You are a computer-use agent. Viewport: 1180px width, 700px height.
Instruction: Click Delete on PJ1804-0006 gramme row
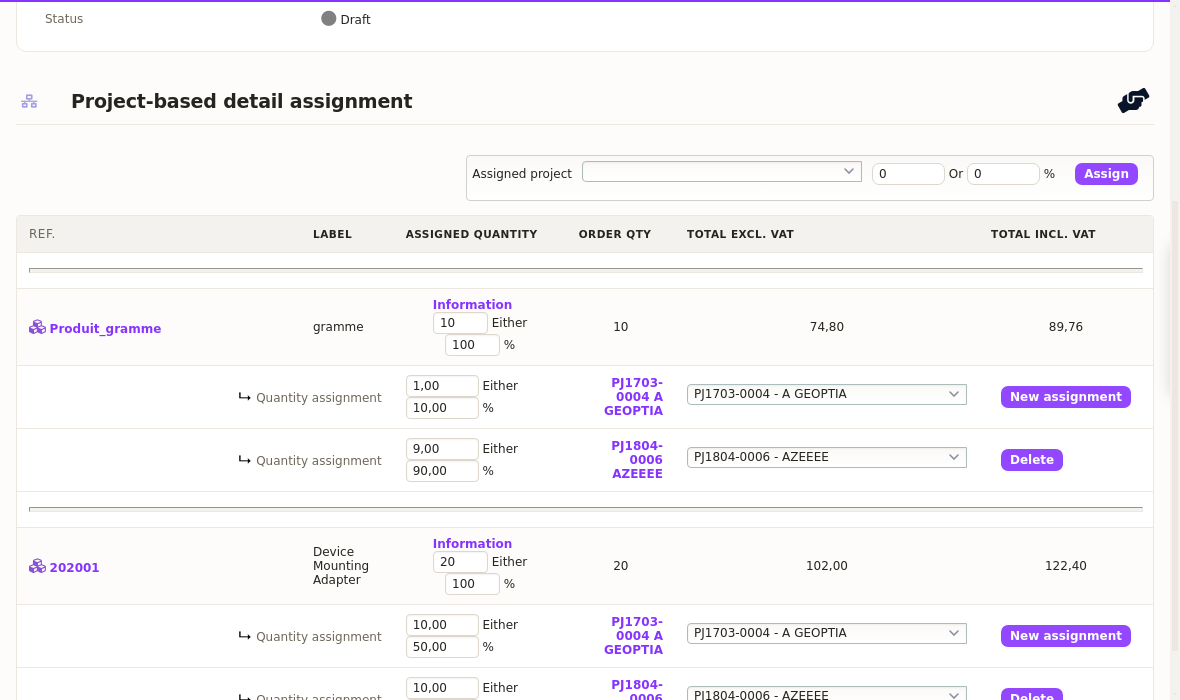point(1031,460)
